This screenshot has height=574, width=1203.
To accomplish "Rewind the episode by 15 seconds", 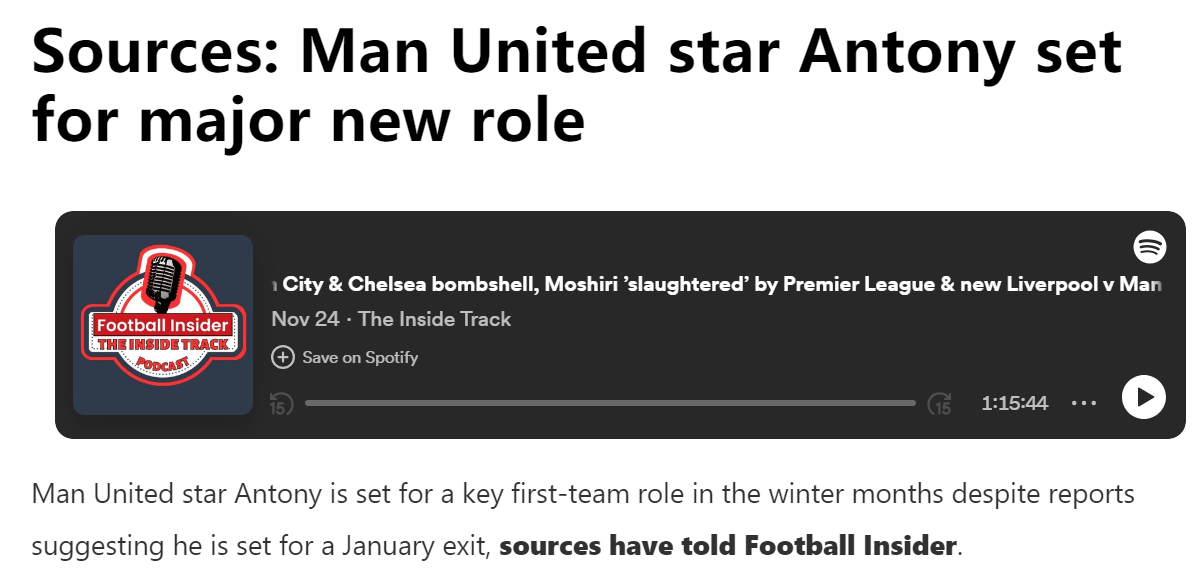I will click(282, 403).
